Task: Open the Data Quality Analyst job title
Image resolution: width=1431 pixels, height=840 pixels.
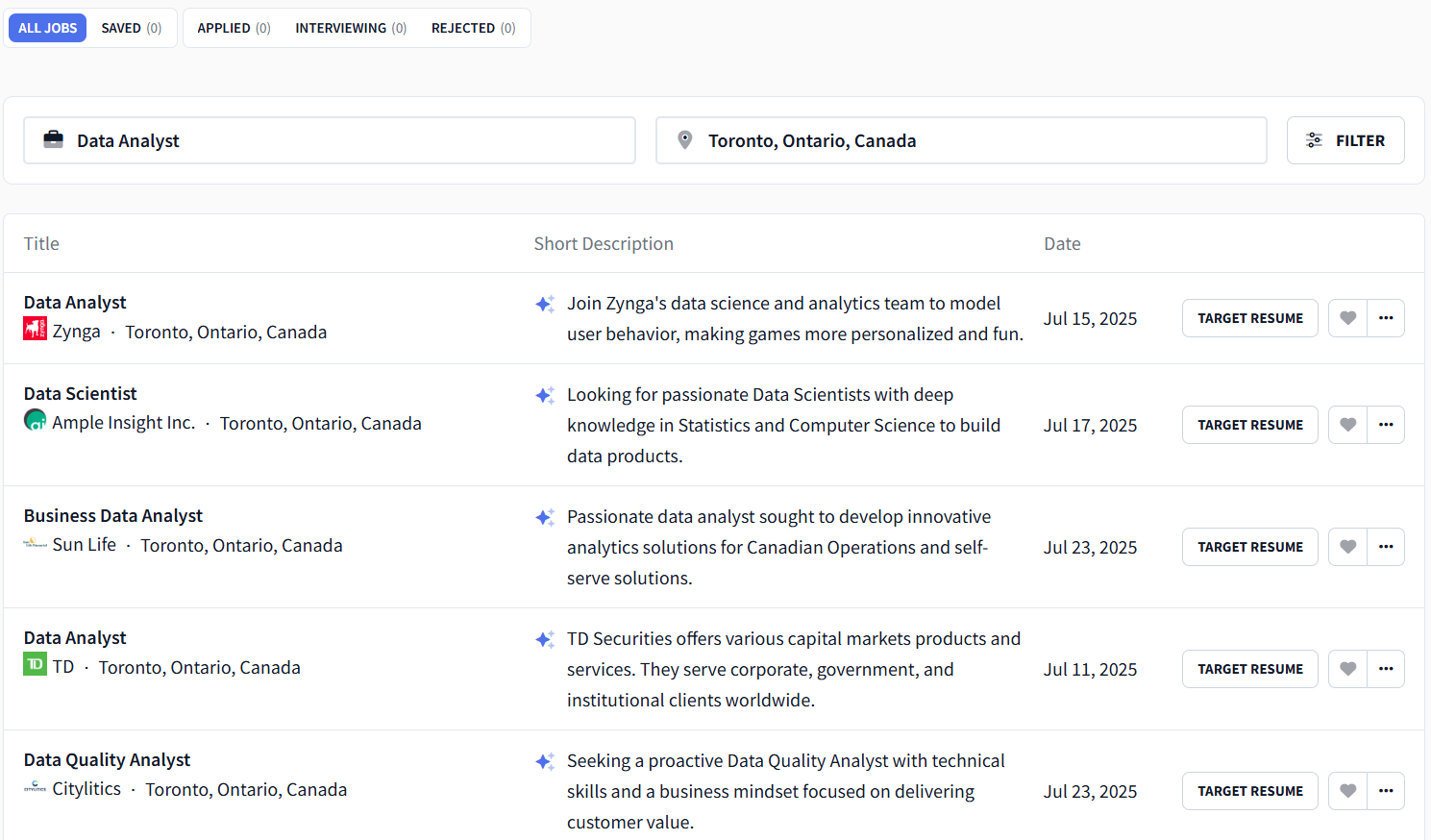Action: (x=108, y=760)
